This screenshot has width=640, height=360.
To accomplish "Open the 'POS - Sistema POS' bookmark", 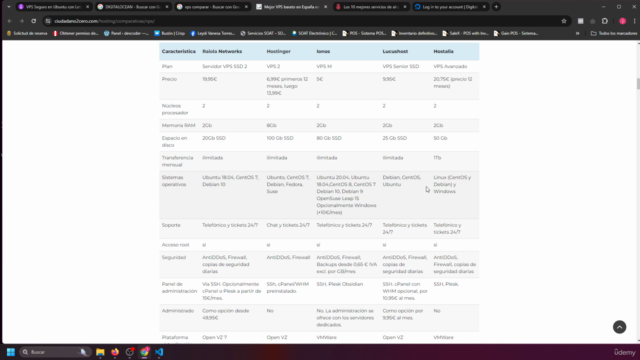I will pyautogui.click(x=364, y=33).
